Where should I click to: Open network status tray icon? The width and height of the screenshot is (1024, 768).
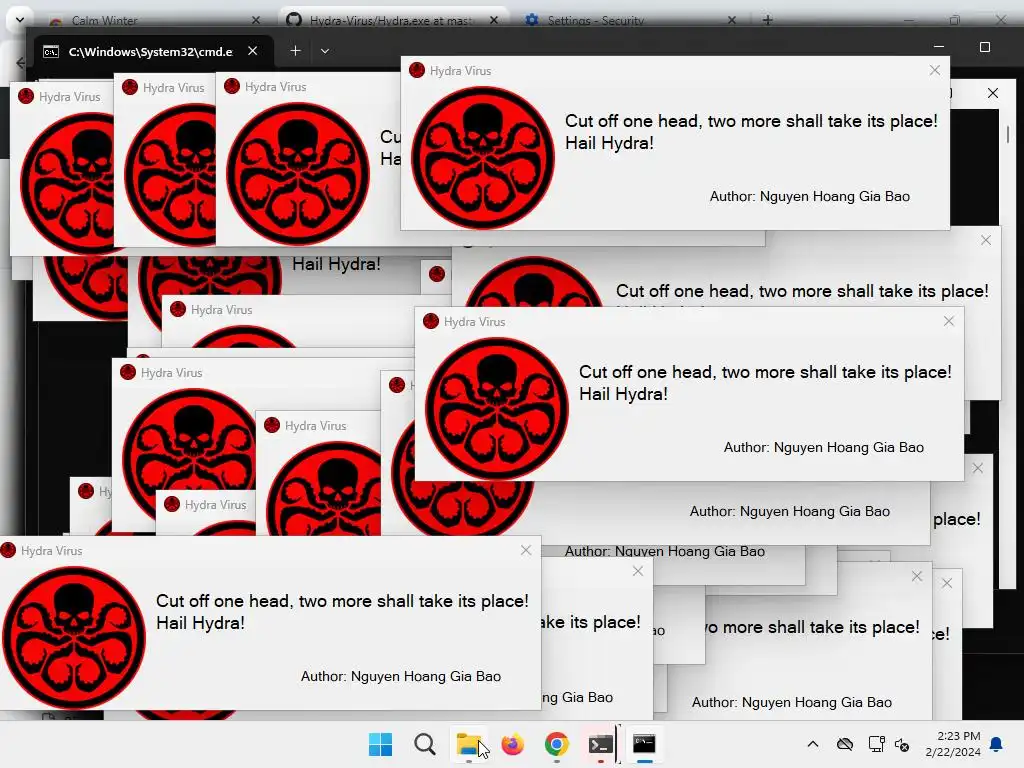876,744
